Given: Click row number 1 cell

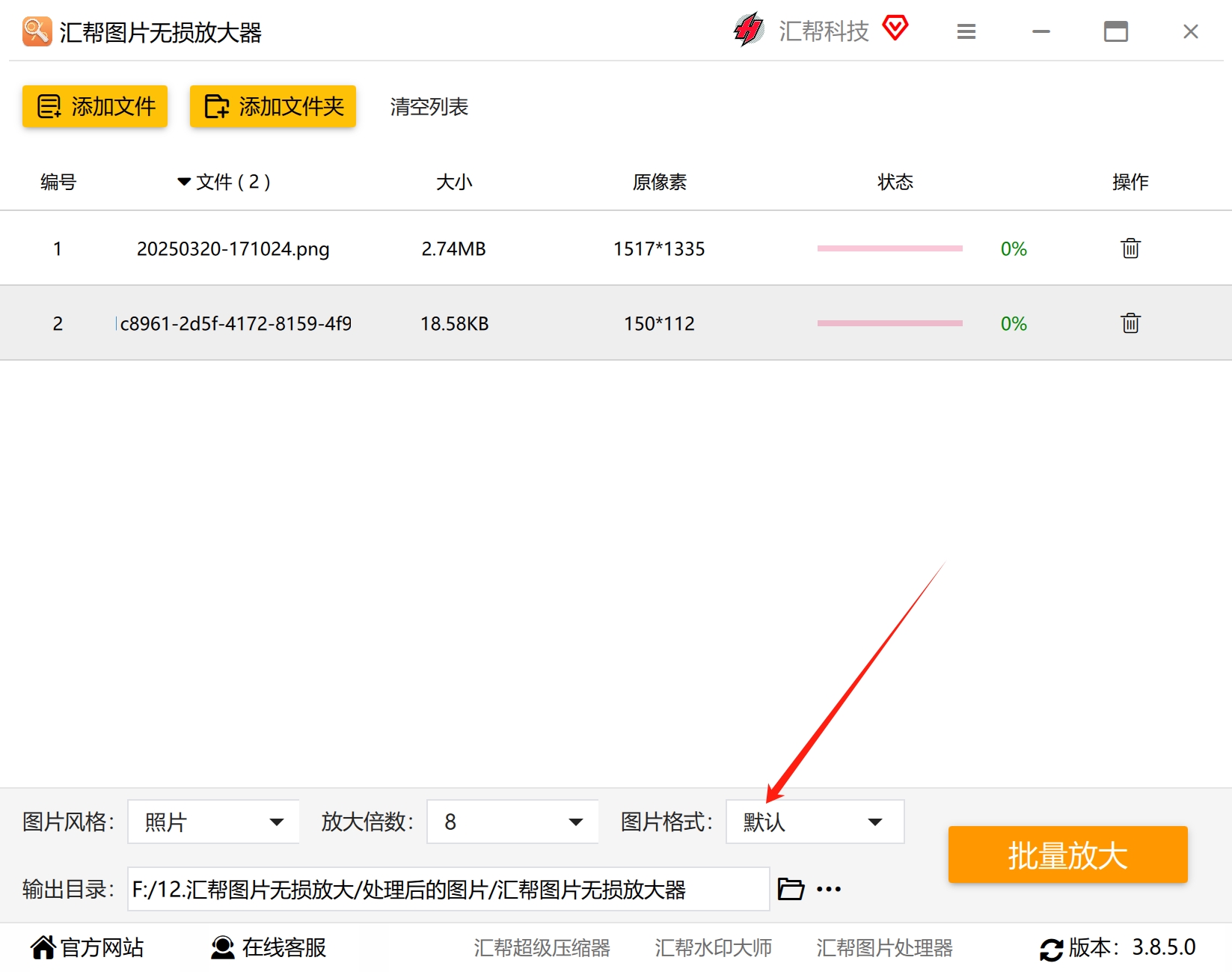Looking at the screenshot, I should coord(58,248).
